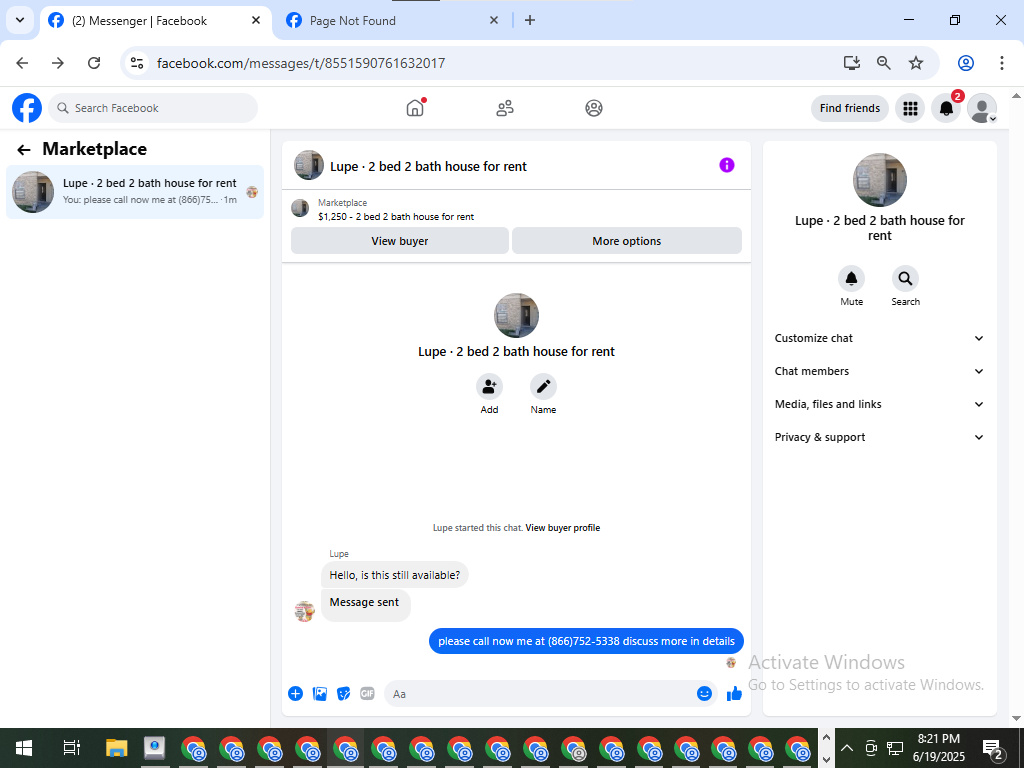This screenshot has width=1024, height=768.
Task: Open the Home feed icon
Action: point(415,108)
